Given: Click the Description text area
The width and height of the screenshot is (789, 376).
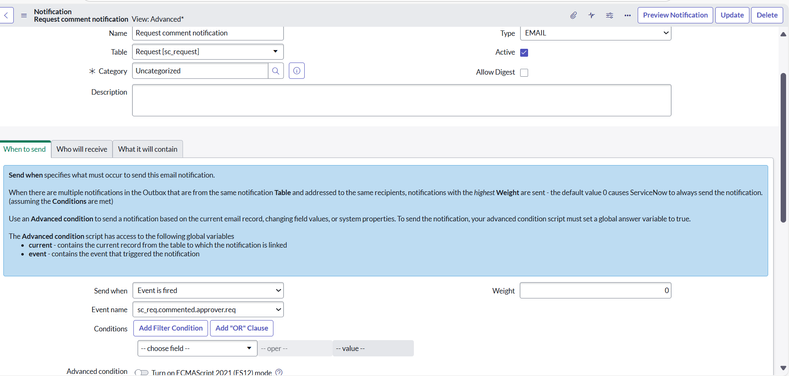Looking at the screenshot, I should pyautogui.click(x=402, y=100).
